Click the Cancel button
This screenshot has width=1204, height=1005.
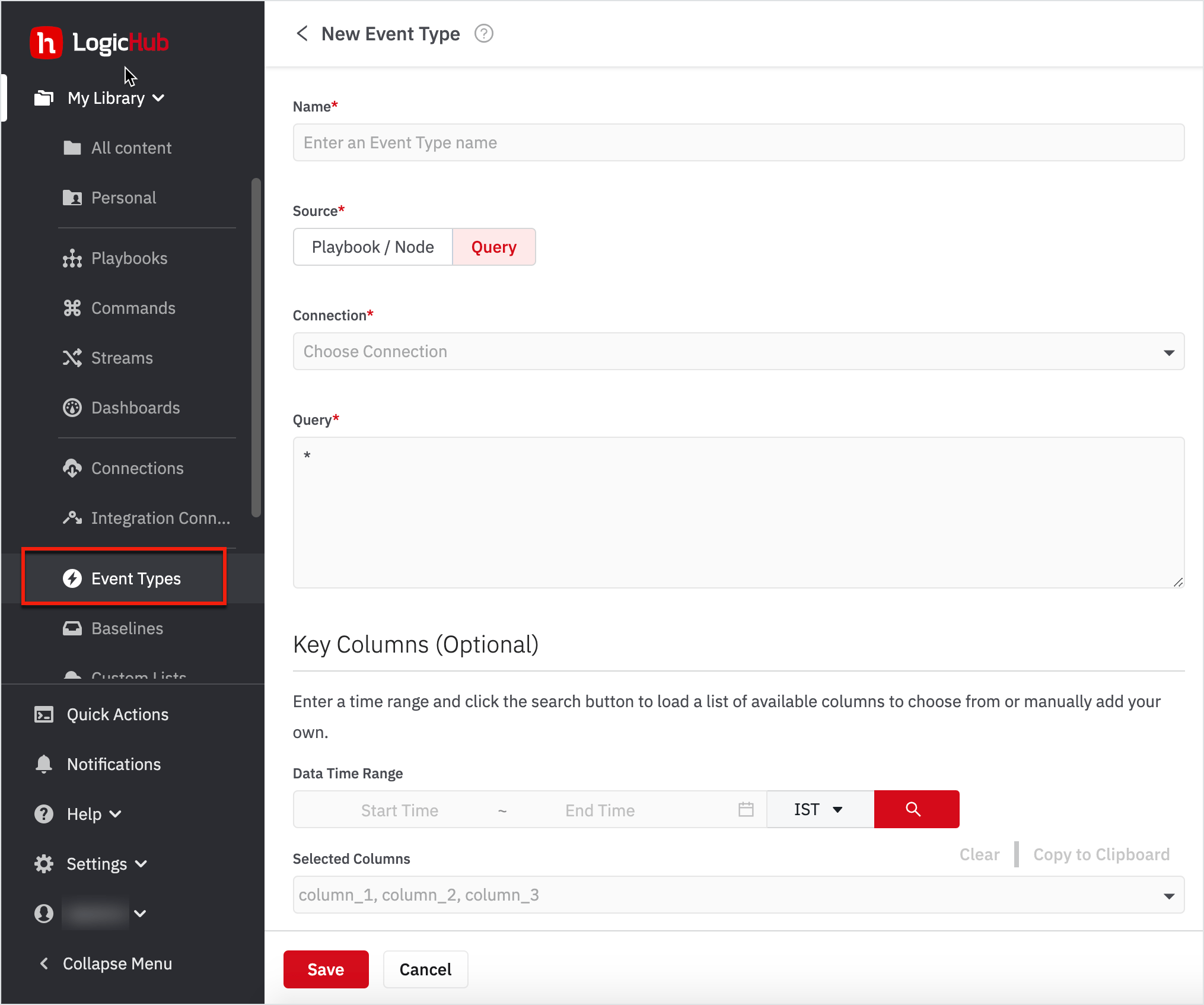(425, 969)
